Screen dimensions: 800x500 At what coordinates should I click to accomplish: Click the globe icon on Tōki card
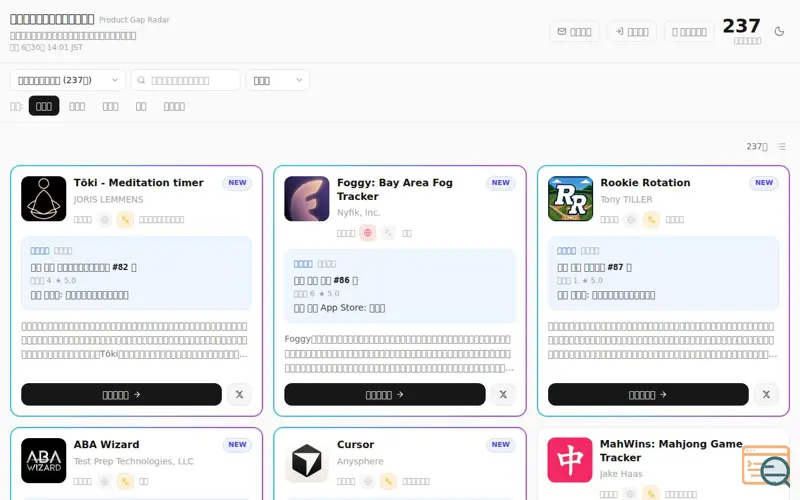(105, 220)
